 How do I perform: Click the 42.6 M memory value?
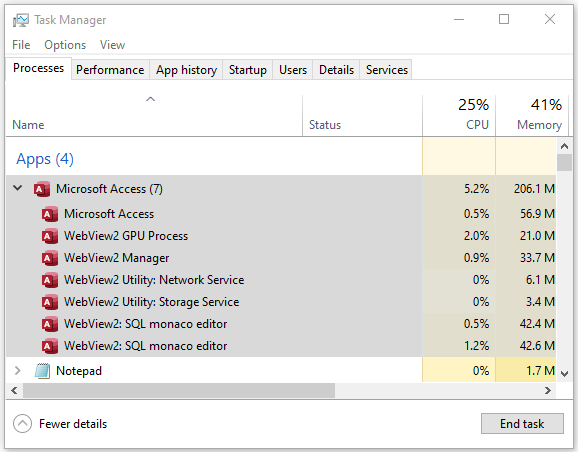coord(537,346)
